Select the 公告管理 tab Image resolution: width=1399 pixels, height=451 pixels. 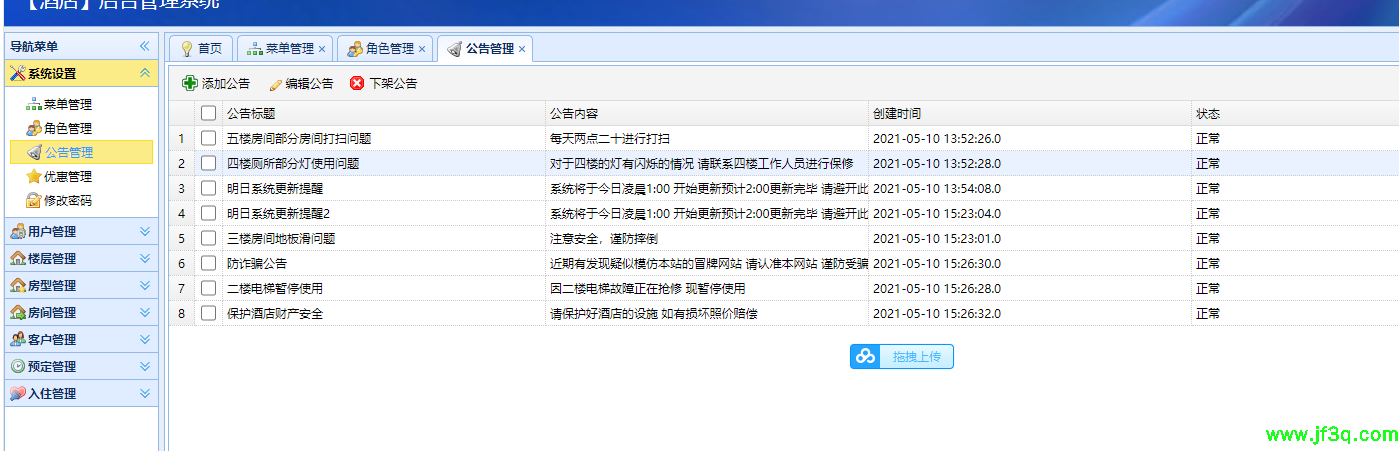[x=485, y=48]
